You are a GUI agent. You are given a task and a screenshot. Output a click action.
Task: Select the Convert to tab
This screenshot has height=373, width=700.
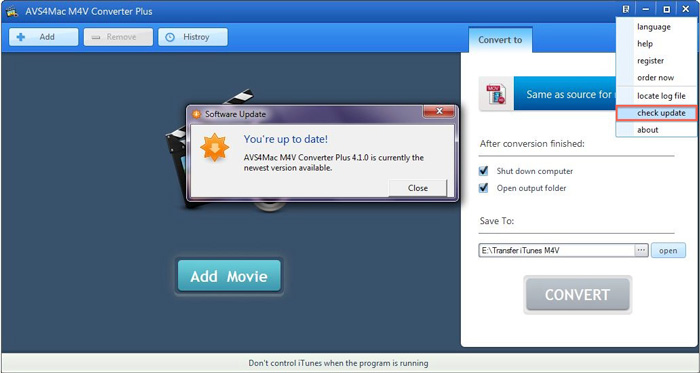click(500, 40)
